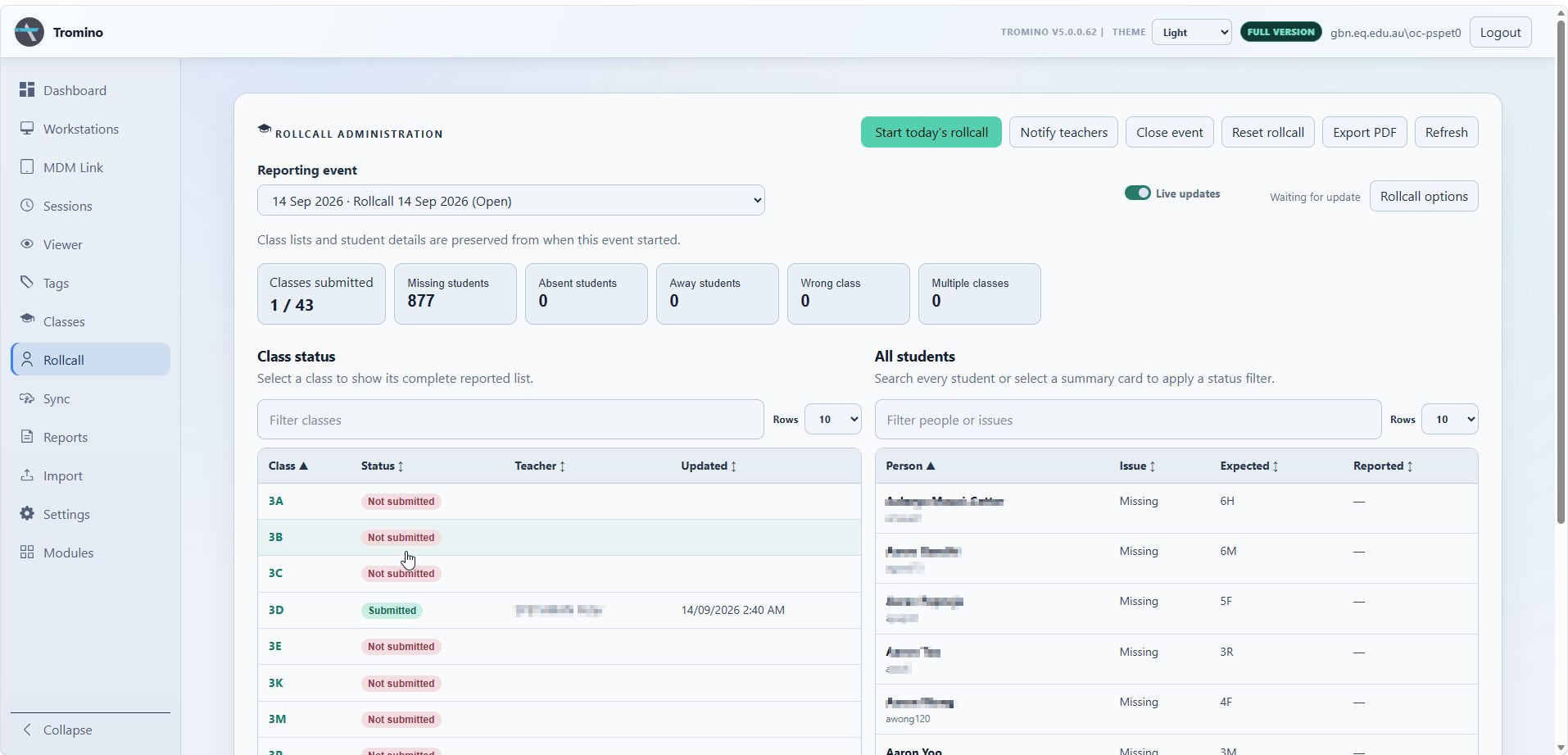Open All students Rows dropdown
Screen dimensions: 1568x755
click(1449, 419)
